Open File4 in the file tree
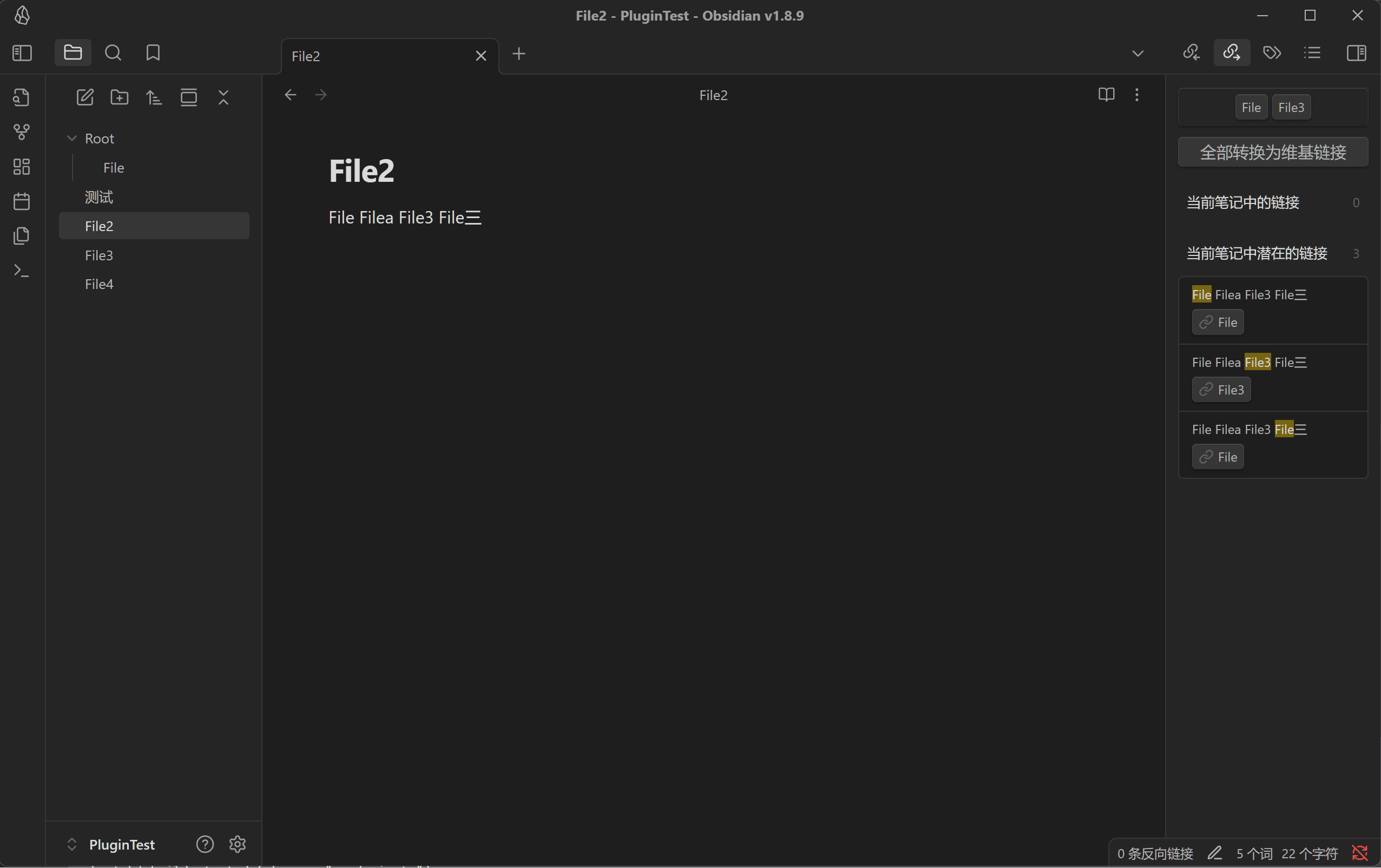Screen dimensions: 1381x868 [x=99, y=284]
